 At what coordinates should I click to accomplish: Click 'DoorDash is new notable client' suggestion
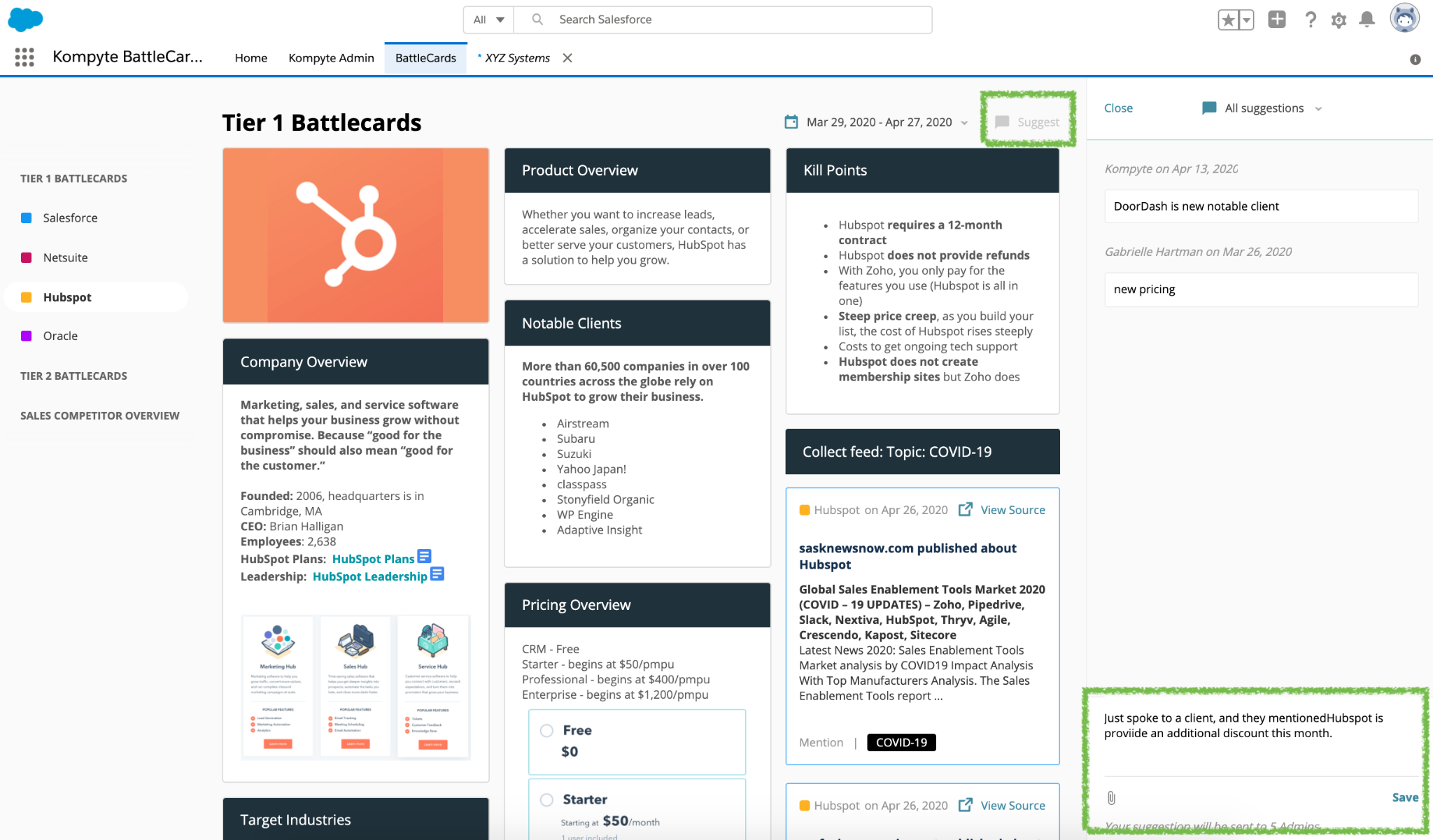click(1262, 206)
